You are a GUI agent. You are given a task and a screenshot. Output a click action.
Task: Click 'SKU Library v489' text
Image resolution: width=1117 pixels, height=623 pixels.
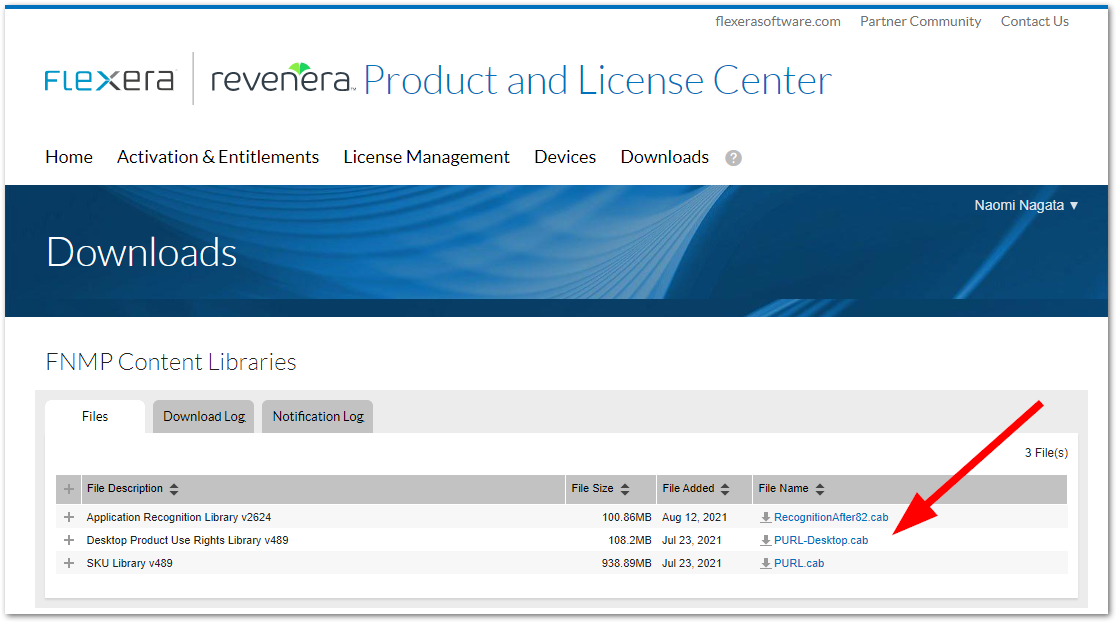pyautogui.click(x=130, y=563)
